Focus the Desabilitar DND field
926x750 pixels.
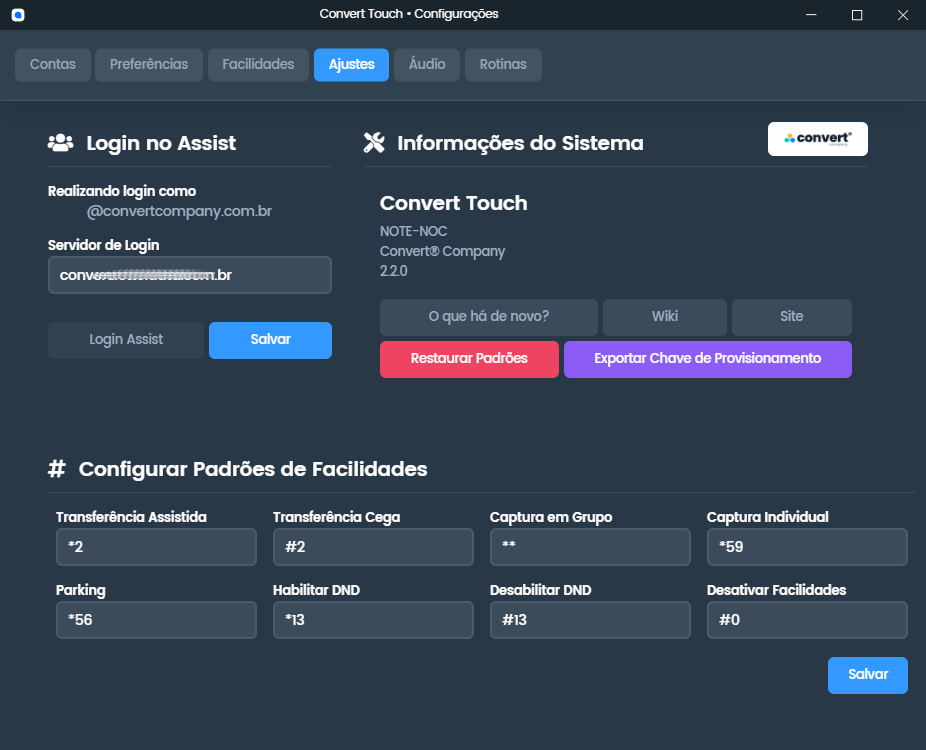click(590, 620)
